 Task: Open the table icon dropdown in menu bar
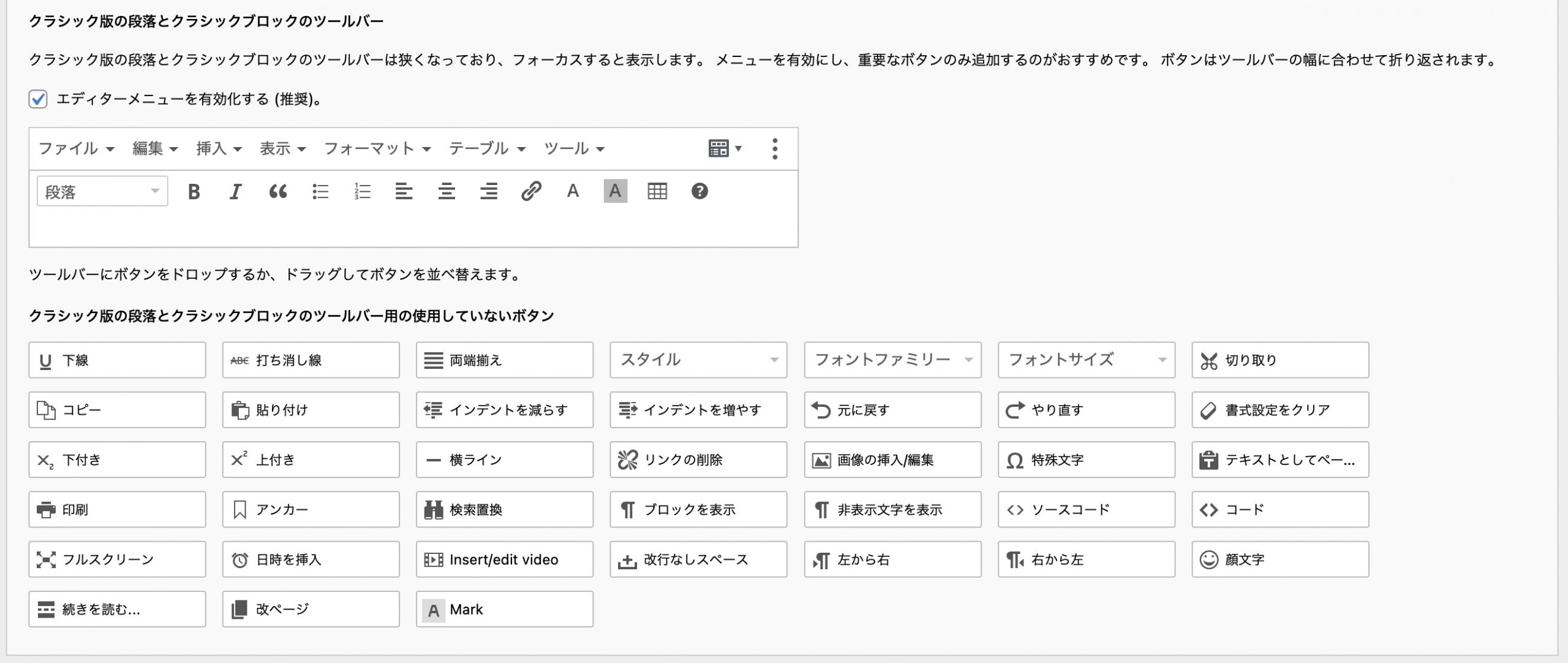(725, 148)
